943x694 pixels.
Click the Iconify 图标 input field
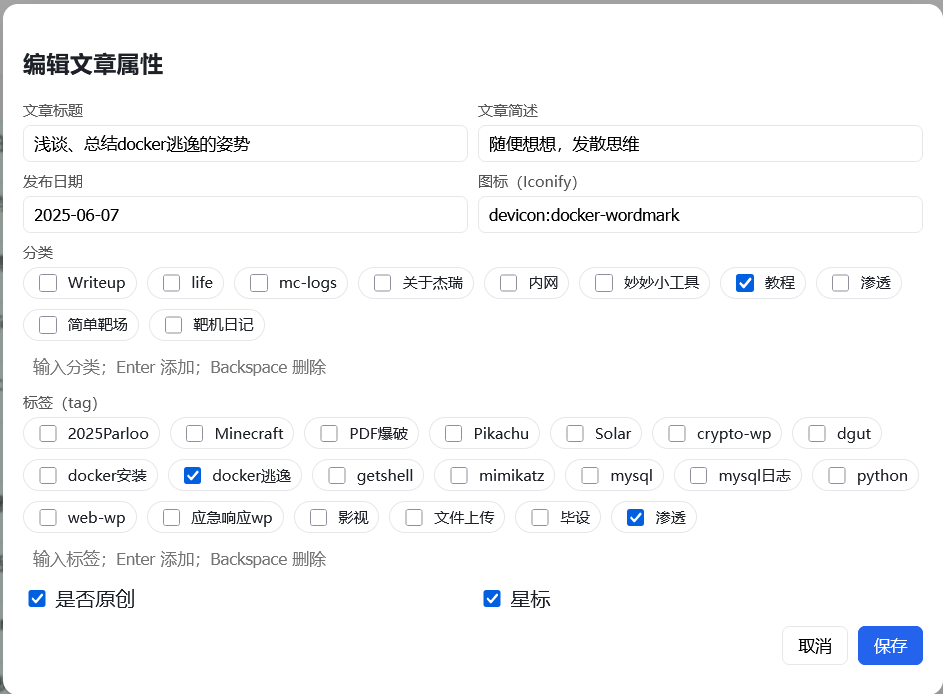pyautogui.click(x=700, y=214)
